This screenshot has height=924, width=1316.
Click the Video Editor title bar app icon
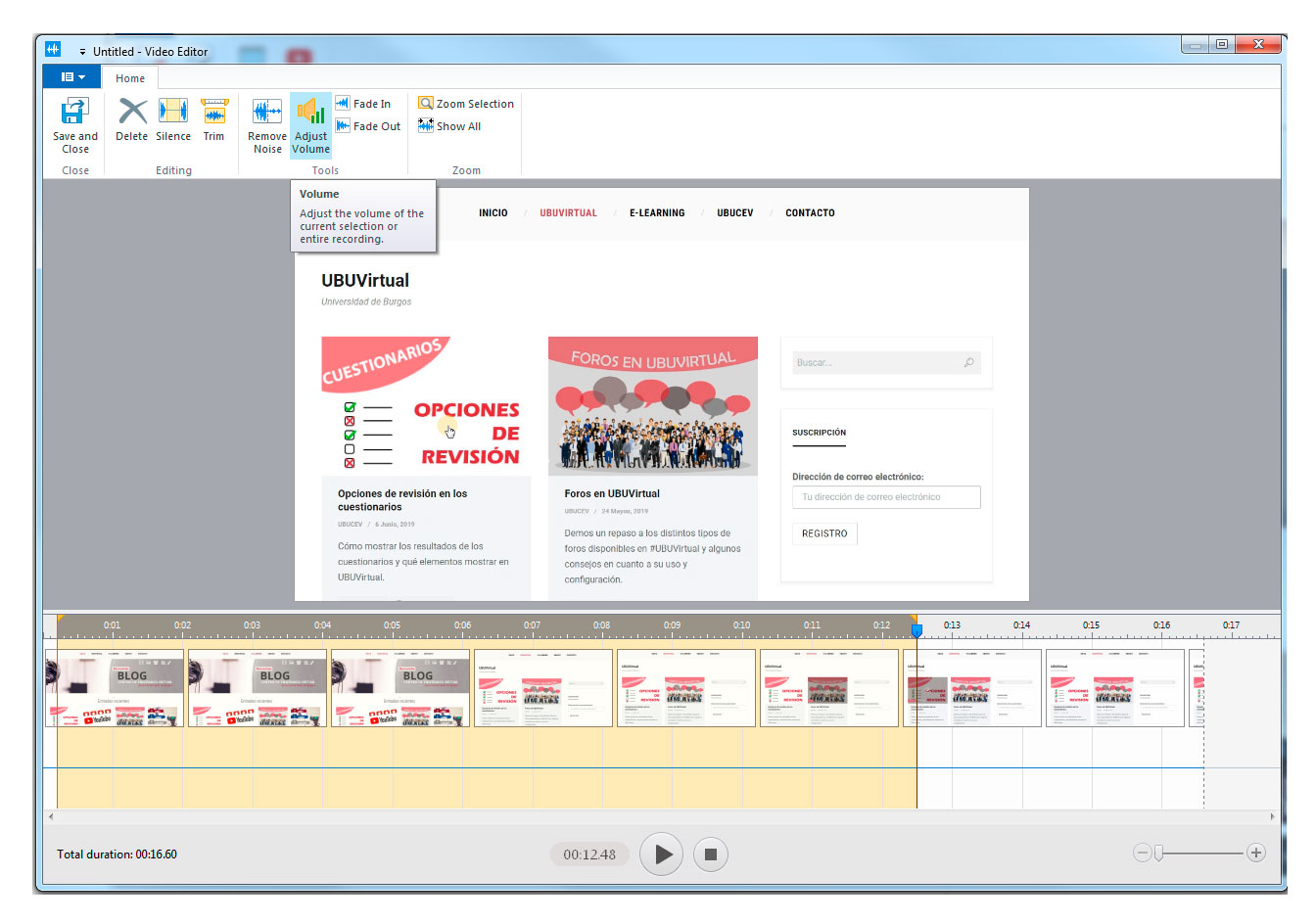pos(53,50)
